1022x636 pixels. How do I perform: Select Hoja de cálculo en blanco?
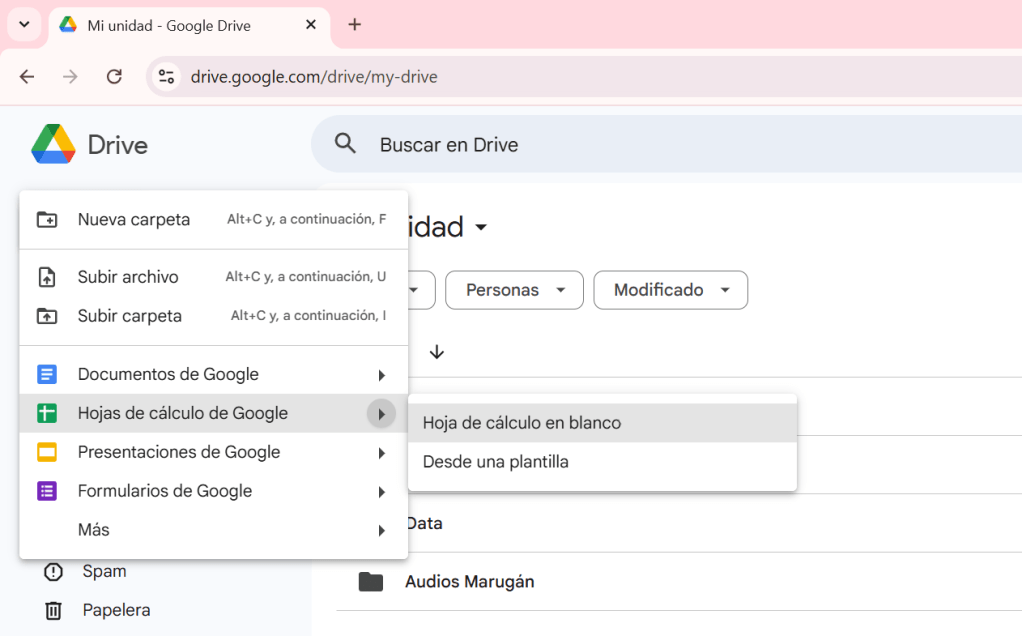(x=522, y=423)
